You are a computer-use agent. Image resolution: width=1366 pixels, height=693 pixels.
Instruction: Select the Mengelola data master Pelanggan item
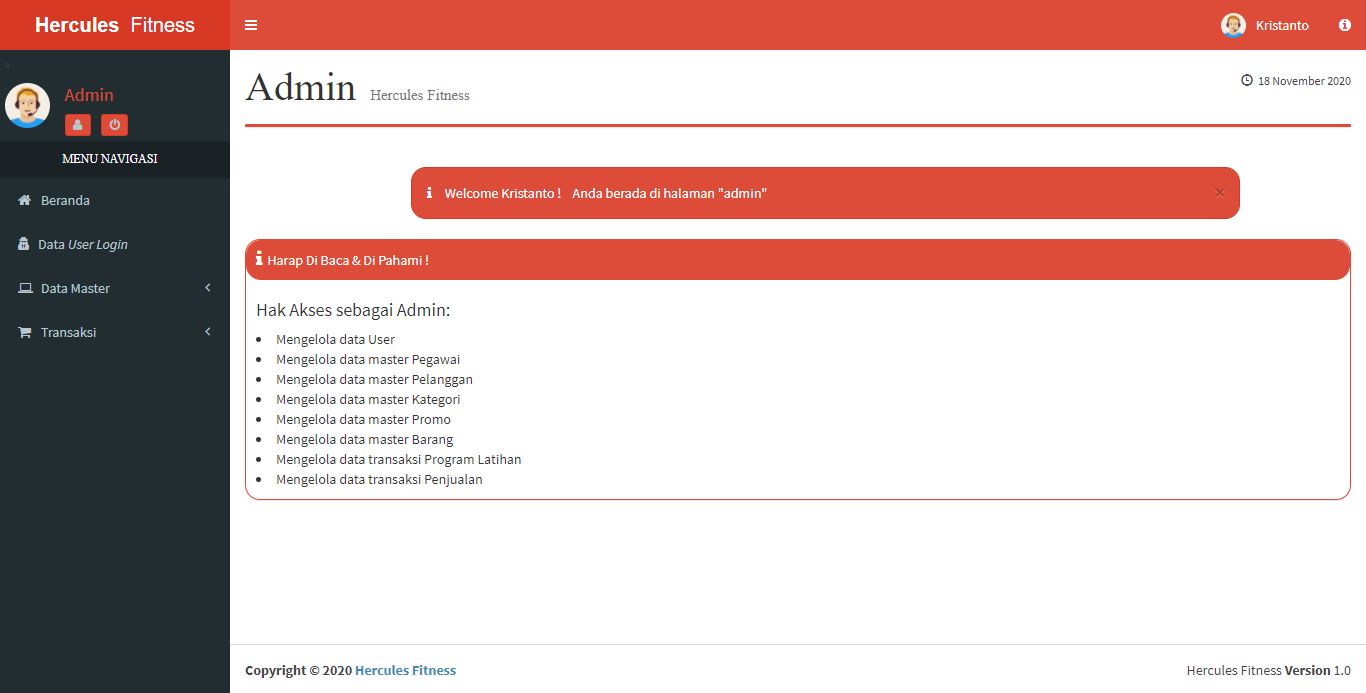click(x=374, y=379)
